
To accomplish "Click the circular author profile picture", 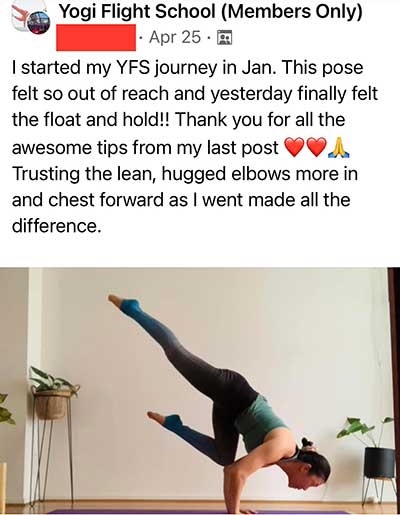I will [x=38, y=22].
